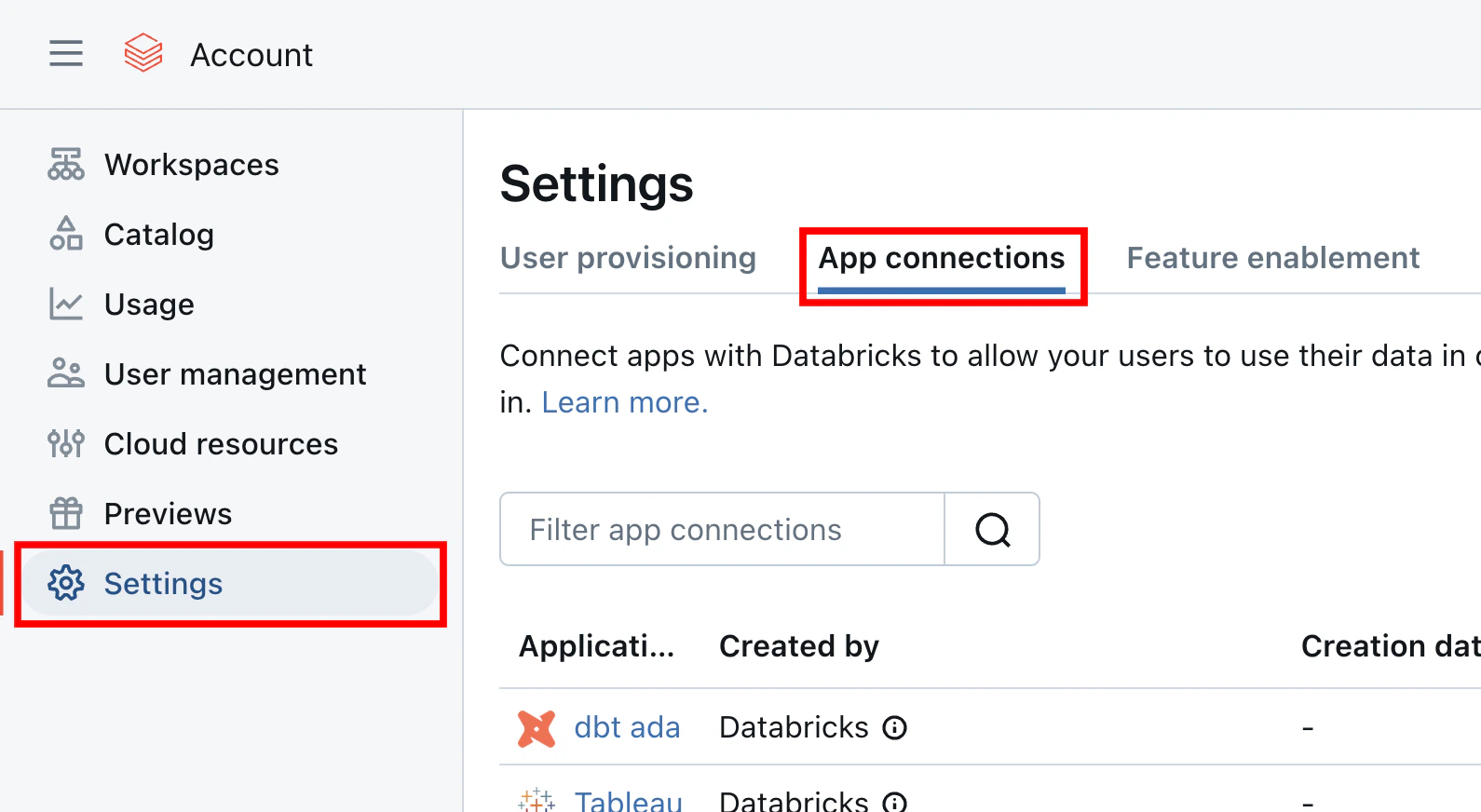Click the Catalog sidebar icon
The height and width of the screenshot is (812, 1481).
tap(66, 234)
